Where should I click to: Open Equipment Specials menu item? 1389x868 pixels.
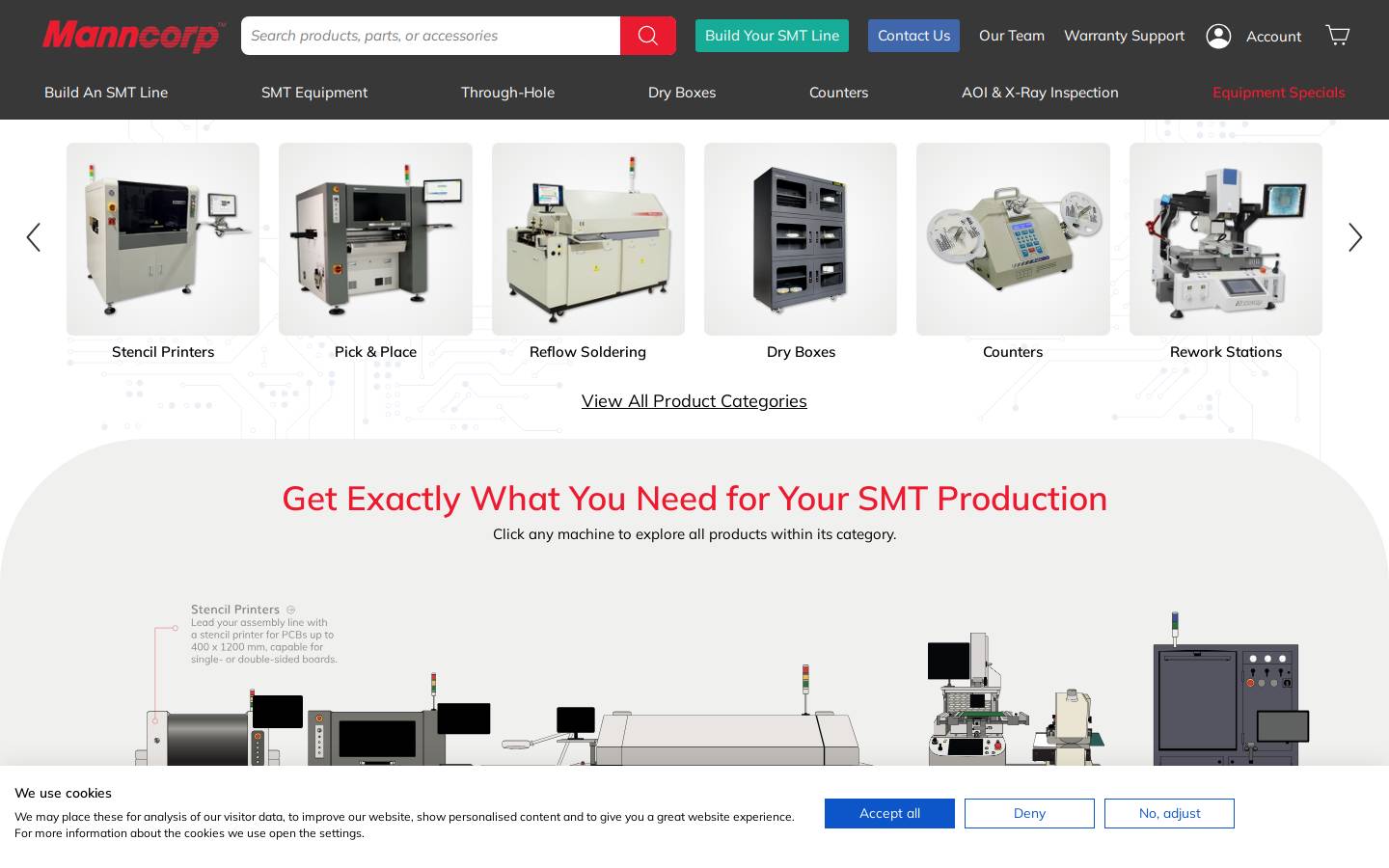click(1278, 93)
